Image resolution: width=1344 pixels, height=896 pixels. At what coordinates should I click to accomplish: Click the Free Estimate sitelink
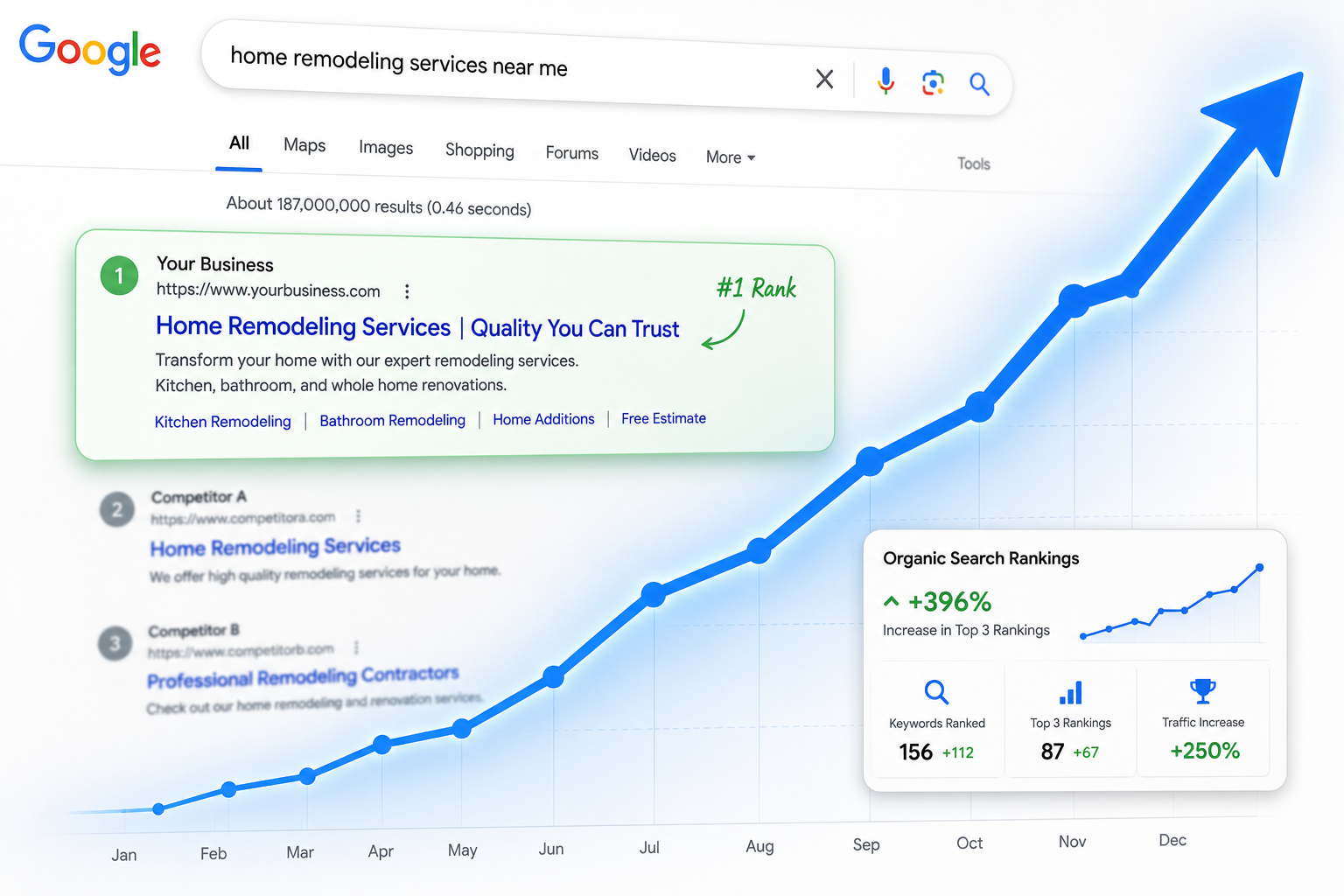coord(663,419)
